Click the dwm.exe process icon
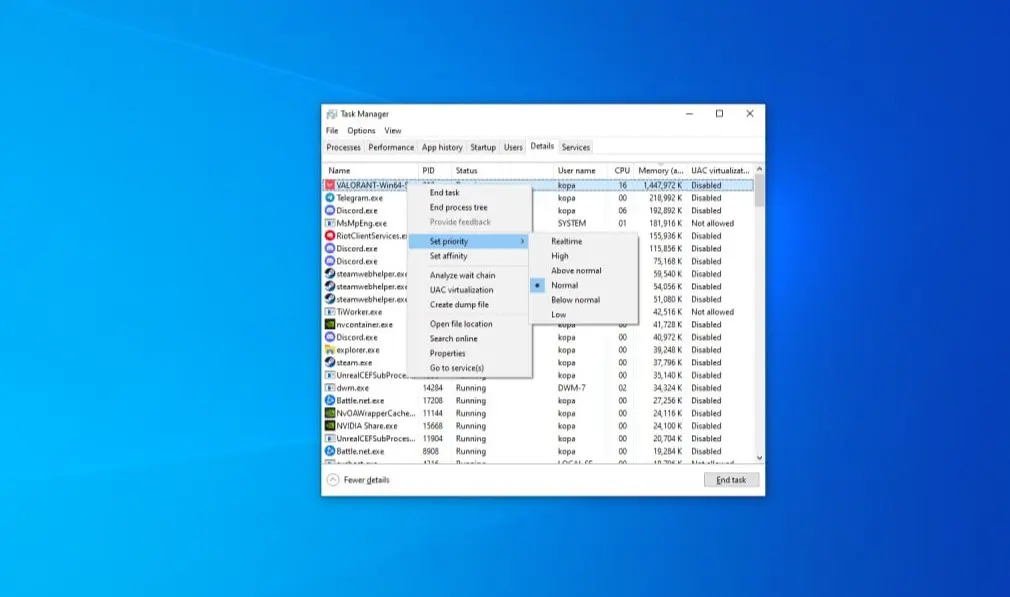The height and width of the screenshot is (597, 1010). 330,388
